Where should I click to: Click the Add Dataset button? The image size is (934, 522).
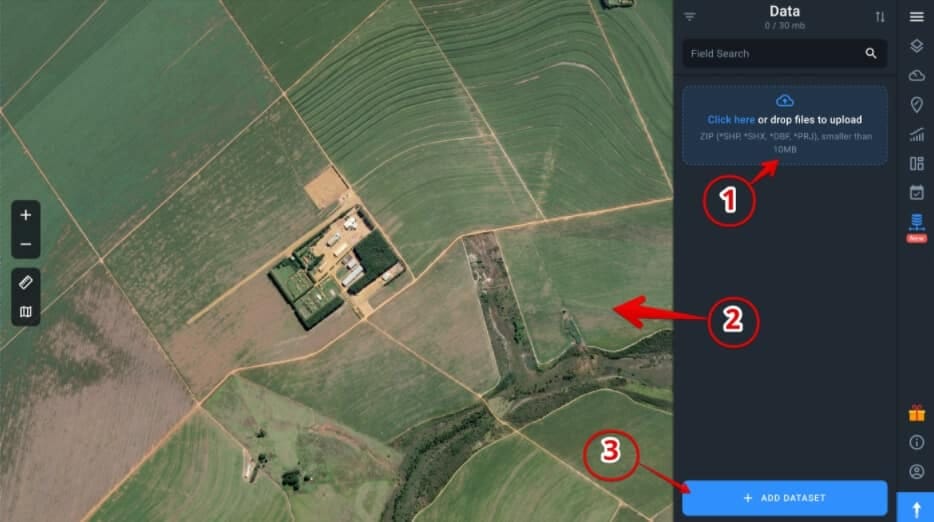click(x=784, y=498)
